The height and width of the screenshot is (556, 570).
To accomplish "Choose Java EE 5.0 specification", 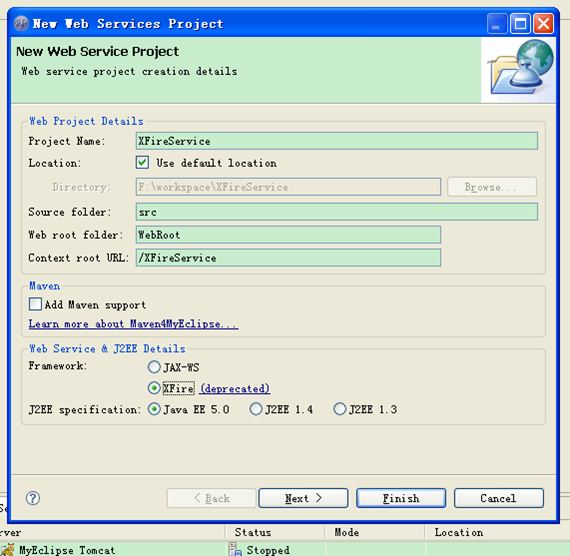I will click(x=154, y=409).
